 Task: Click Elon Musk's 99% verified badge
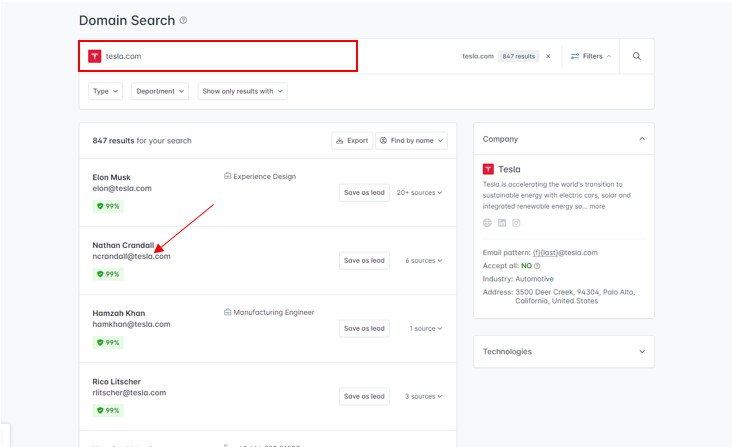tap(107, 206)
